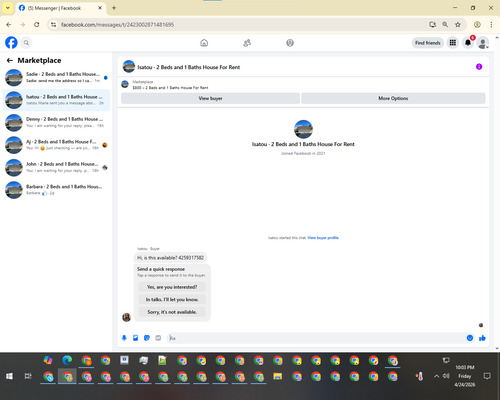
Task: Open the sticker picker icon
Action: pyautogui.click(x=147, y=338)
